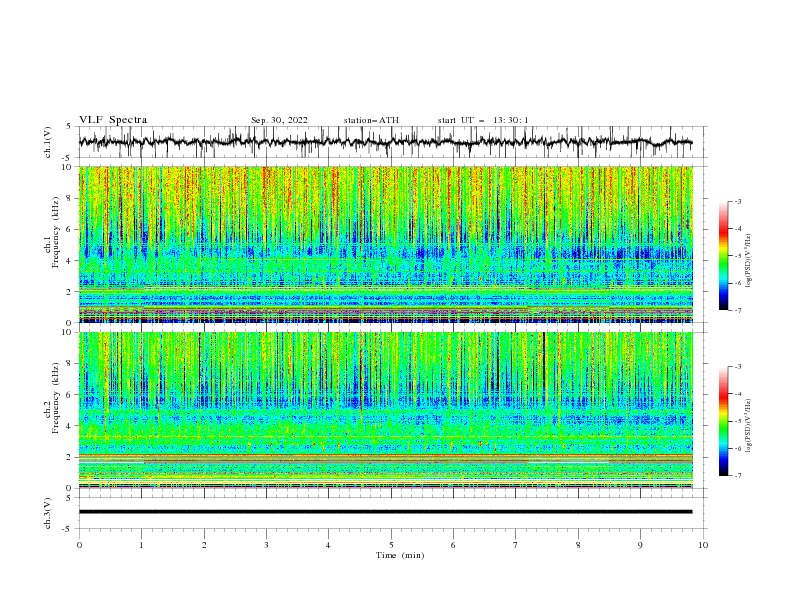Click the upper color bar's log(PSD) label
The width and height of the screenshot is (792, 612).
click(x=748, y=261)
